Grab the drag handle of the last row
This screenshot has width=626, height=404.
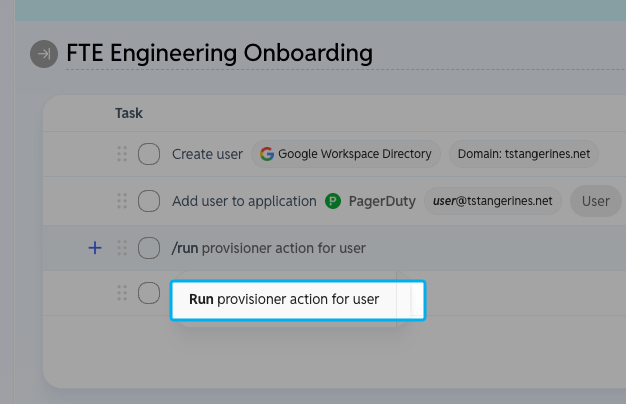pos(122,293)
